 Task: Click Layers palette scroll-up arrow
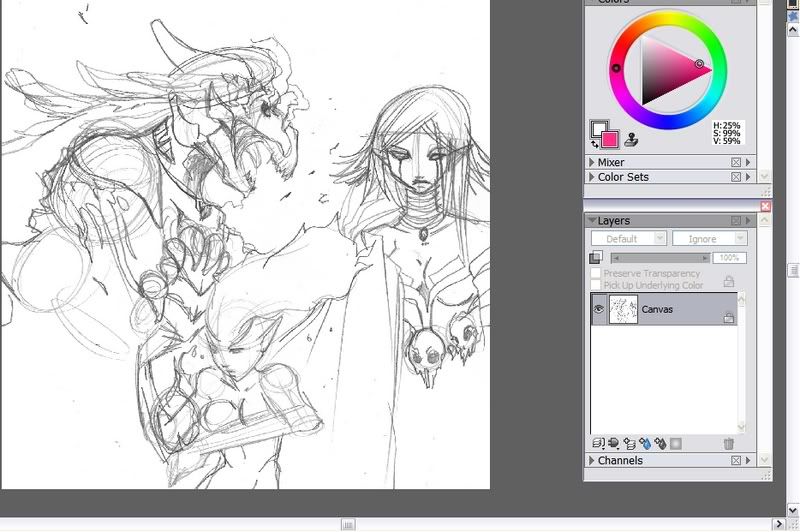pyautogui.click(x=764, y=220)
